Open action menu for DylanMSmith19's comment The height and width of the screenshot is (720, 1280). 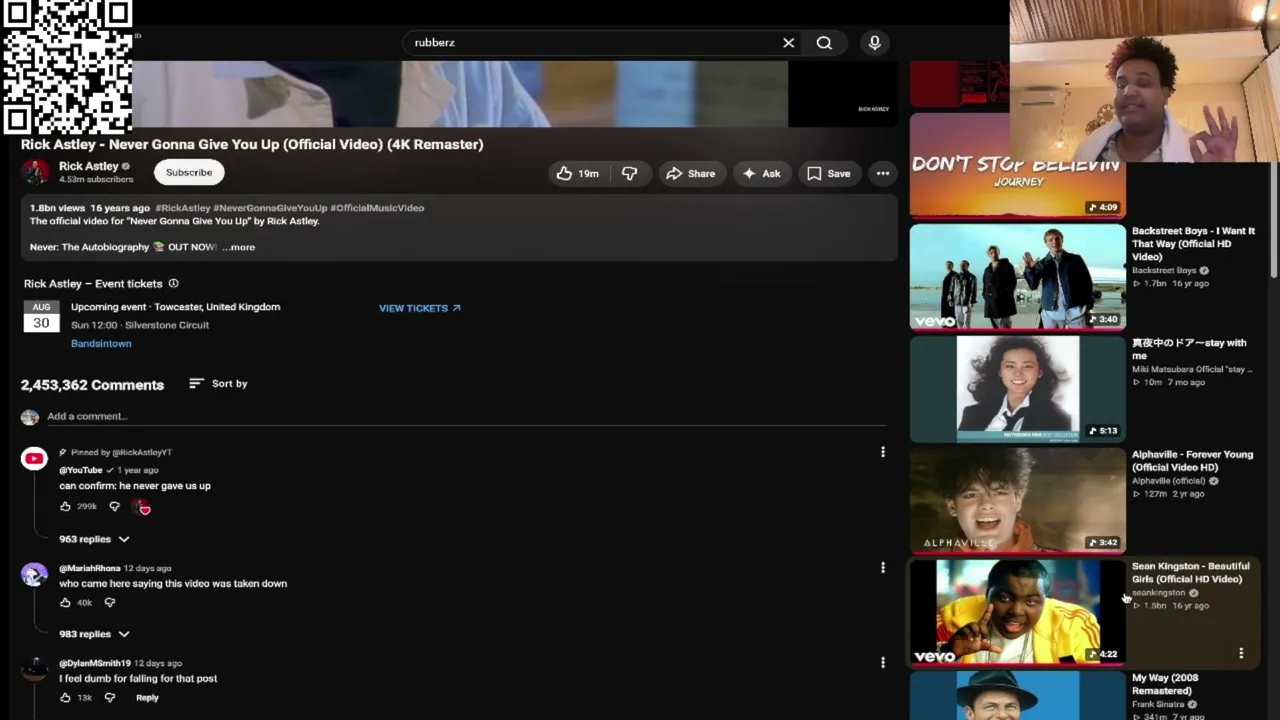pos(883,663)
